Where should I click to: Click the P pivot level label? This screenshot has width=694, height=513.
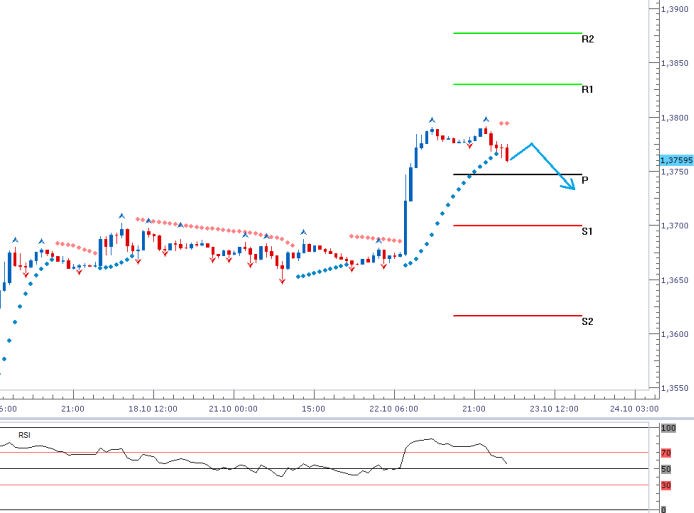585,180
